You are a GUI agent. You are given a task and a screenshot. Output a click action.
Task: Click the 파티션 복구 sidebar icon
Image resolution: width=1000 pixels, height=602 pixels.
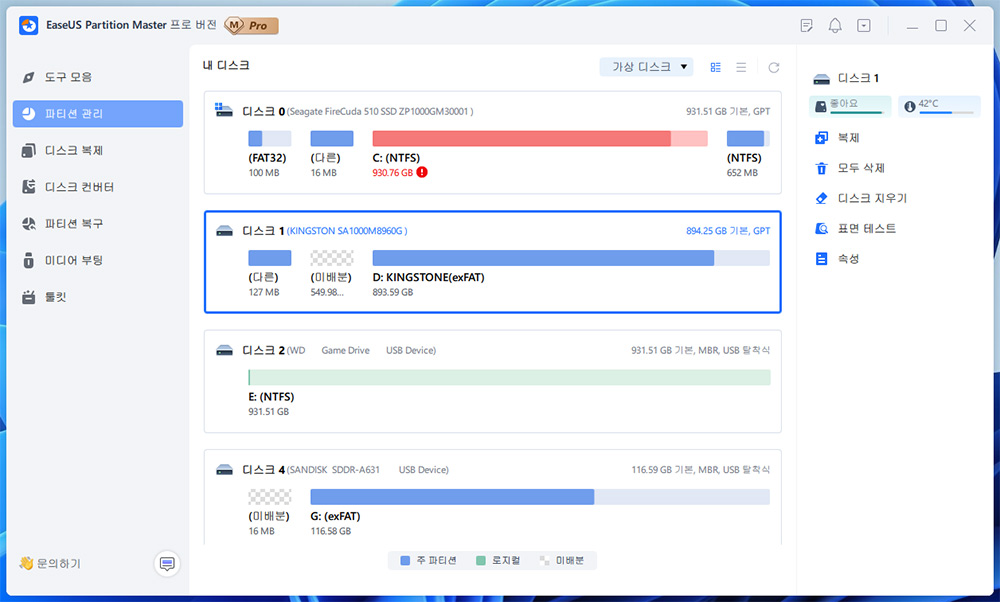coord(29,224)
